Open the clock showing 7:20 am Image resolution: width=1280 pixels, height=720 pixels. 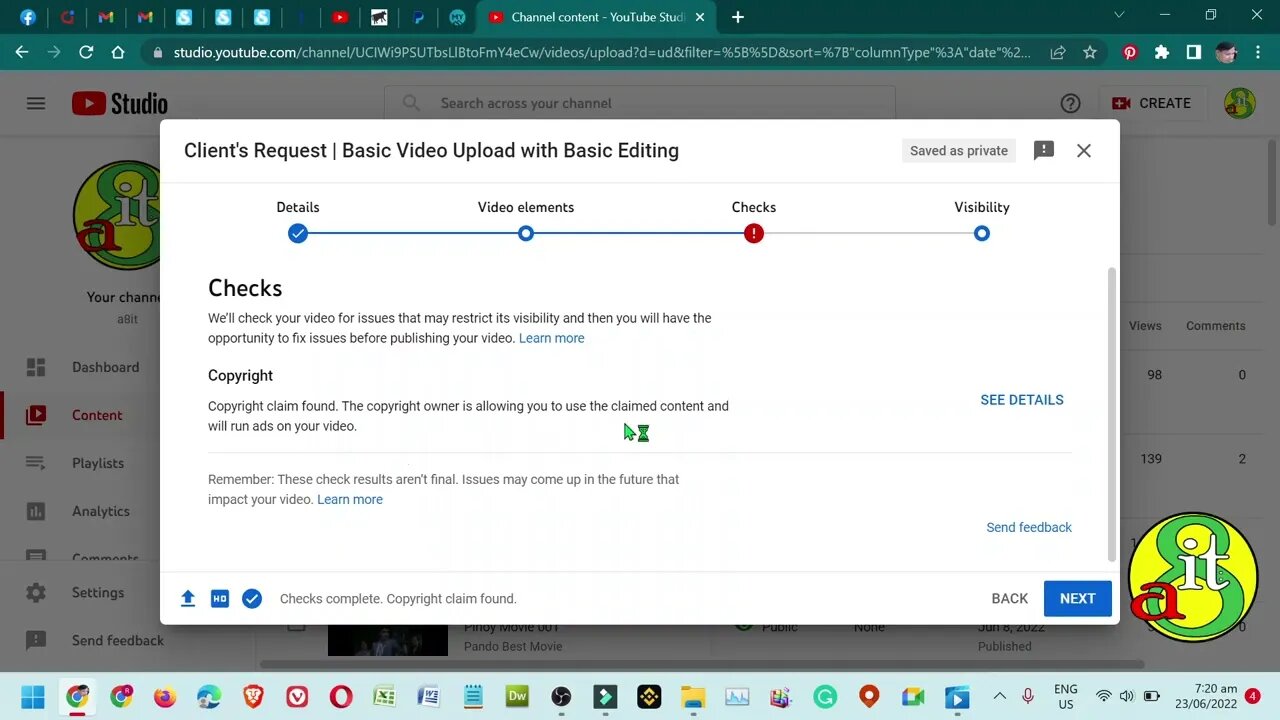(1206, 696)
